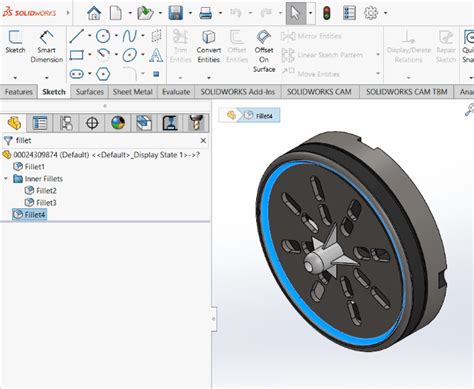This screenshot has width=474, height=389.
Task: Expand the SOLIDWORKS logo menu arrow
Action: point(68,13)
